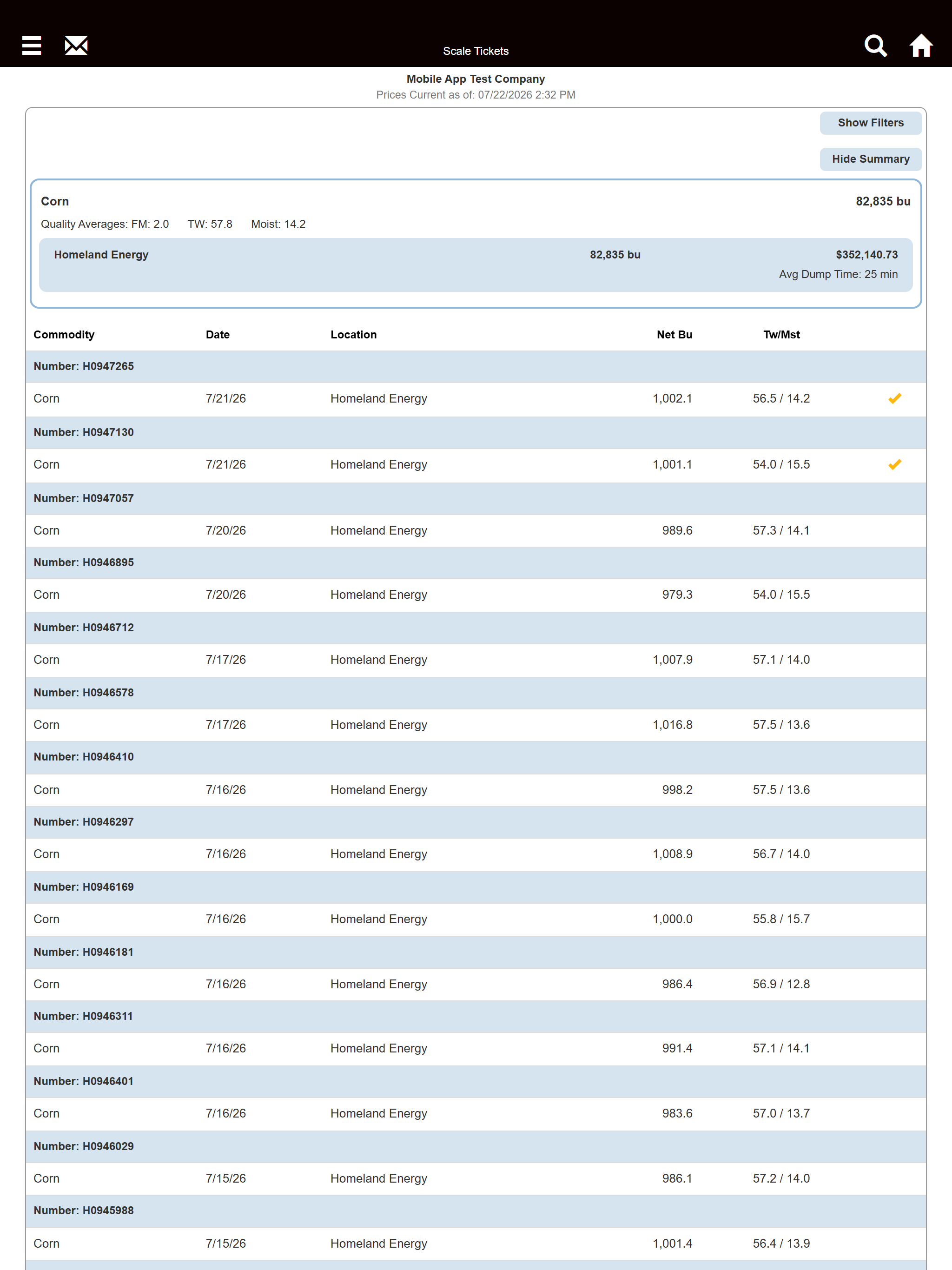Click checkmark on ticket H0947265 row
Screen dimensions: 952x1270
pyautogui.click(x=894, y=398)
